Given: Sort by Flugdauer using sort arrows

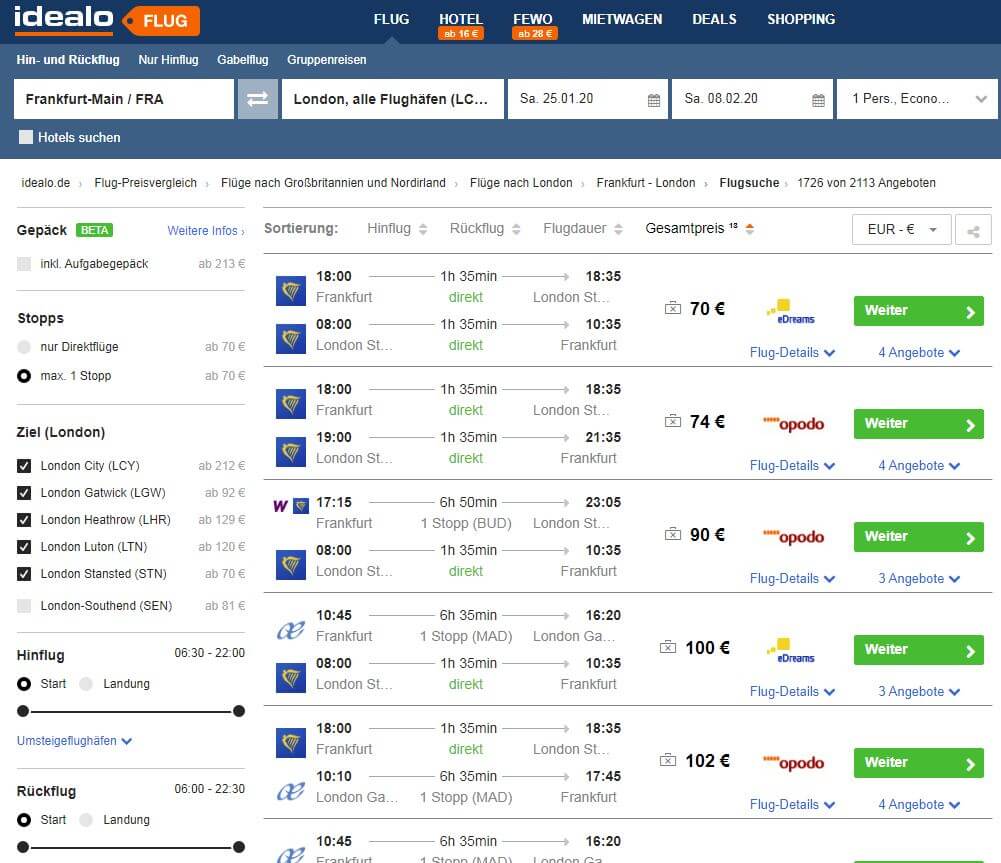Looking at the screenshot, I should click(618, 229).
